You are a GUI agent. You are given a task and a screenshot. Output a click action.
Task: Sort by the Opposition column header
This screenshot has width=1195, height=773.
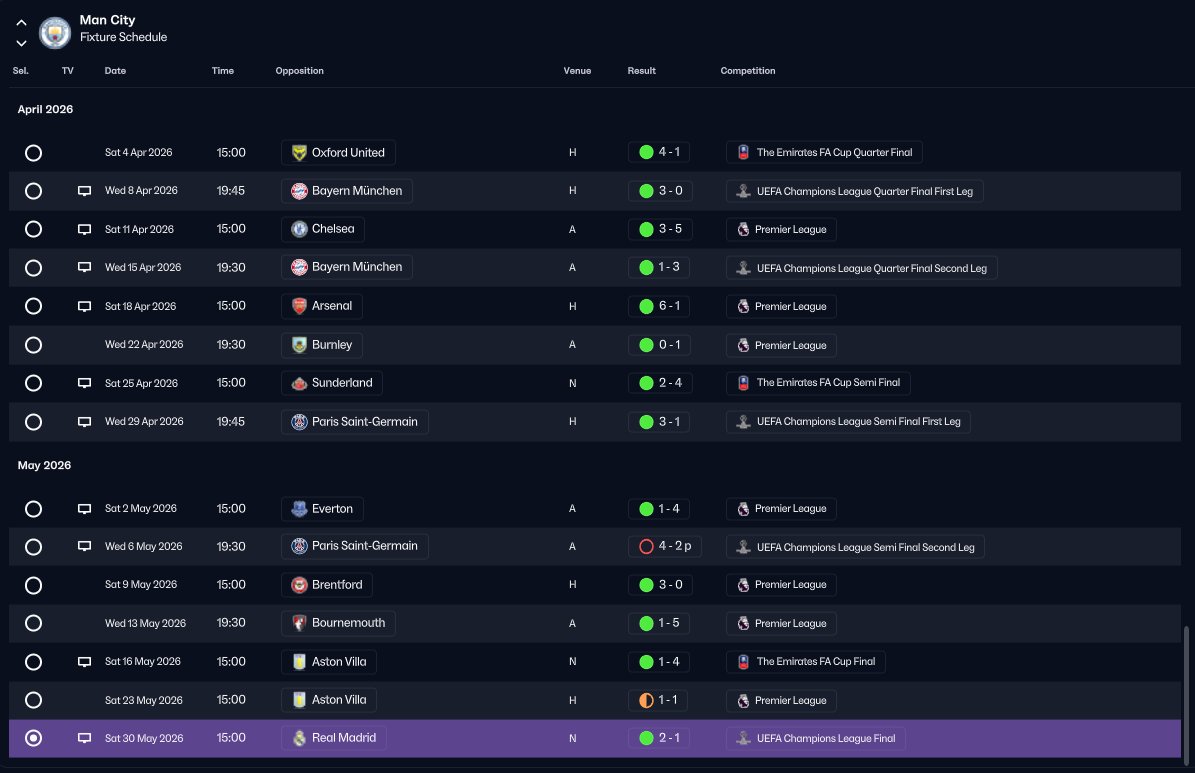(x=300, y=71)
